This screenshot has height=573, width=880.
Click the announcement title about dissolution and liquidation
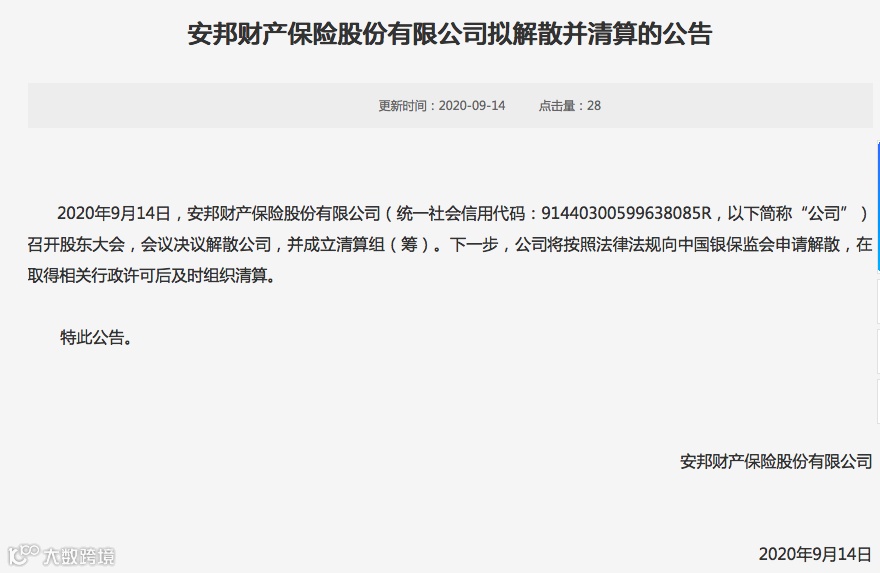coord(450,34)
